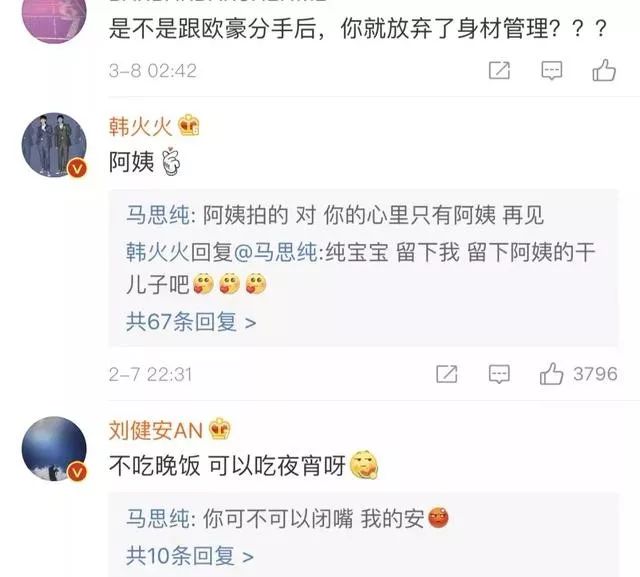Expand 共10条回复 thread
Image resolution: width=640 pixels, height=577 pixels.
(x=190, y=556)
